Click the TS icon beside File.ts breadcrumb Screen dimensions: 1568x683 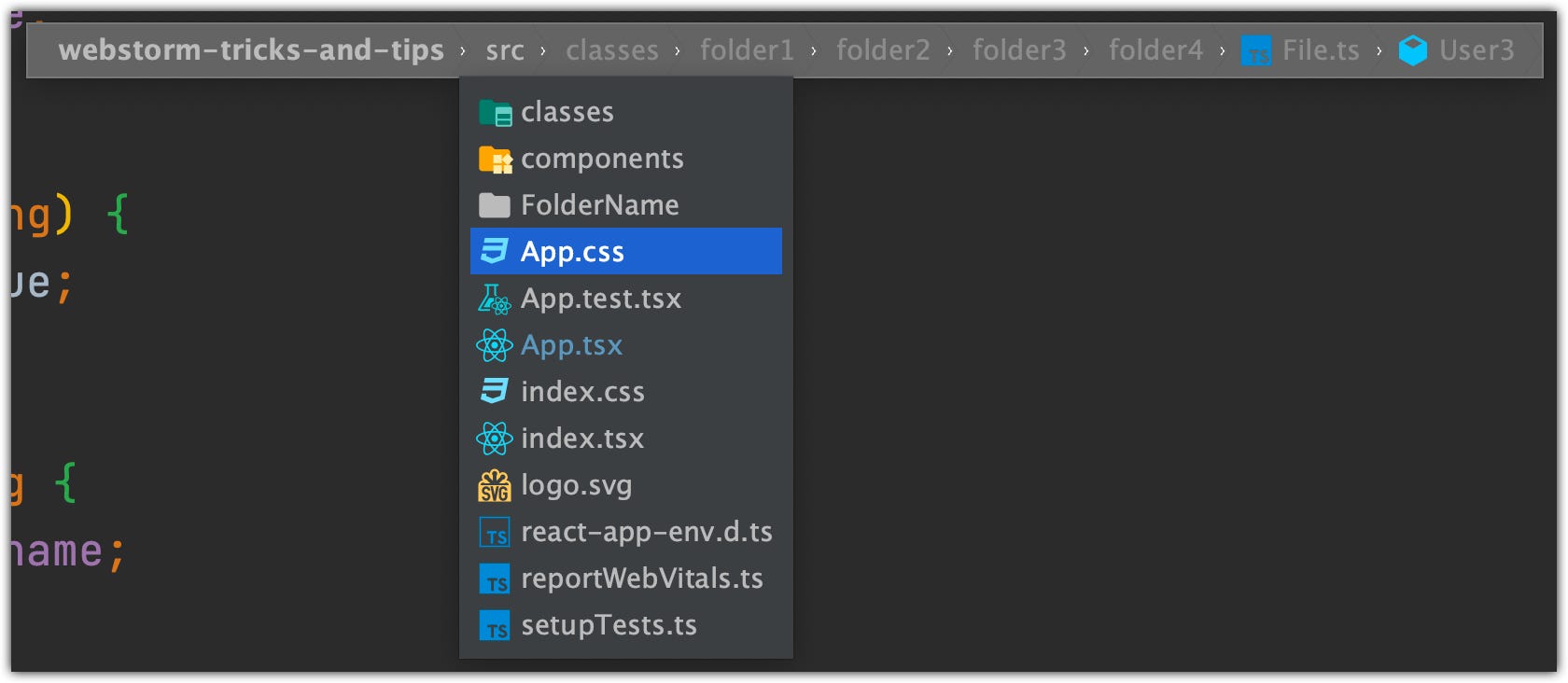pyautogui.click(x=1256, y=50)
